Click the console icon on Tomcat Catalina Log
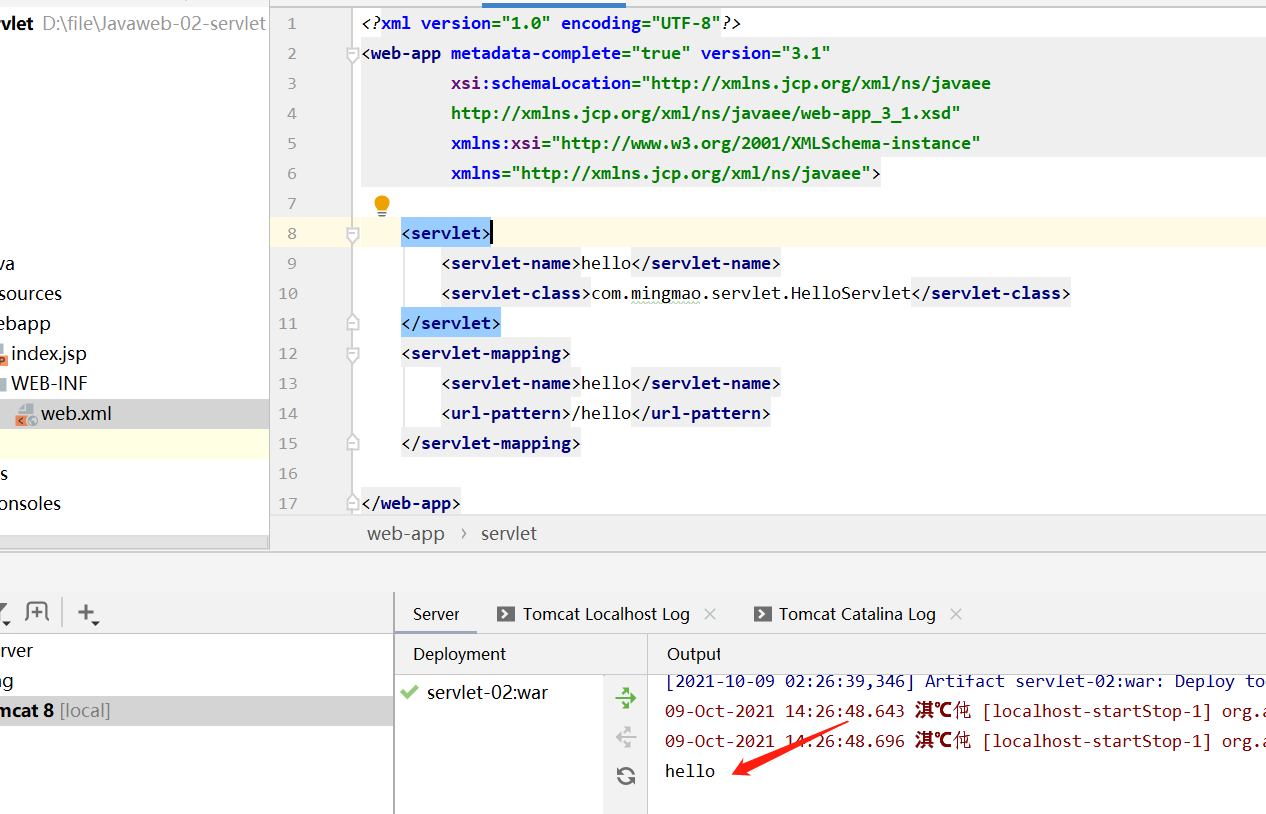 click(x=763, y=614)
